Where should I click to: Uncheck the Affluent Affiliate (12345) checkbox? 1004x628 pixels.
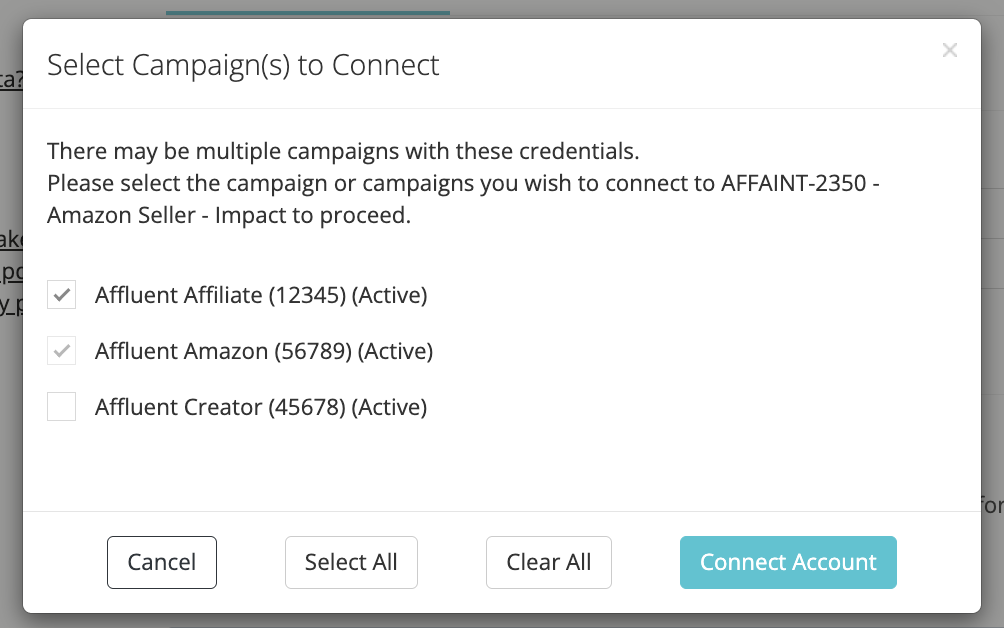pos(61,294)
